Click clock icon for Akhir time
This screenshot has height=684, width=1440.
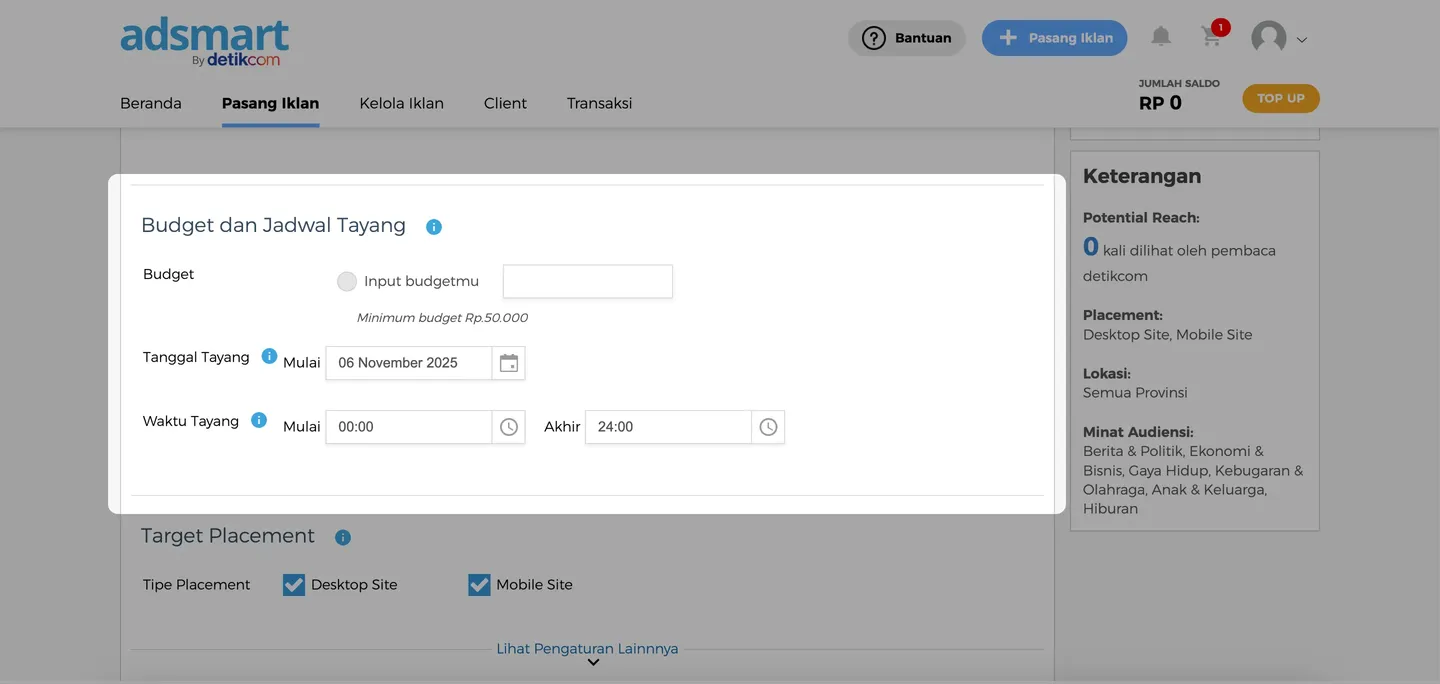coord(768,427)
